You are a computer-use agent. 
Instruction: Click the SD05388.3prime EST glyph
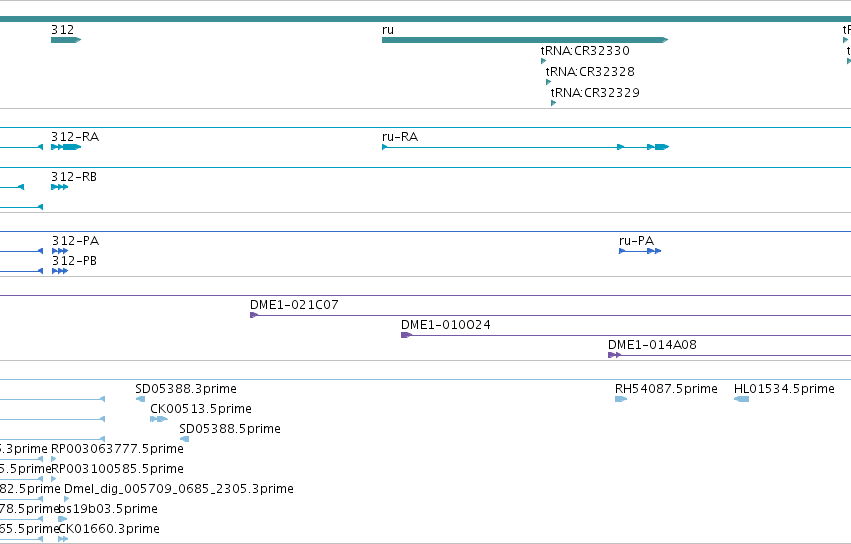click(141, 399)
